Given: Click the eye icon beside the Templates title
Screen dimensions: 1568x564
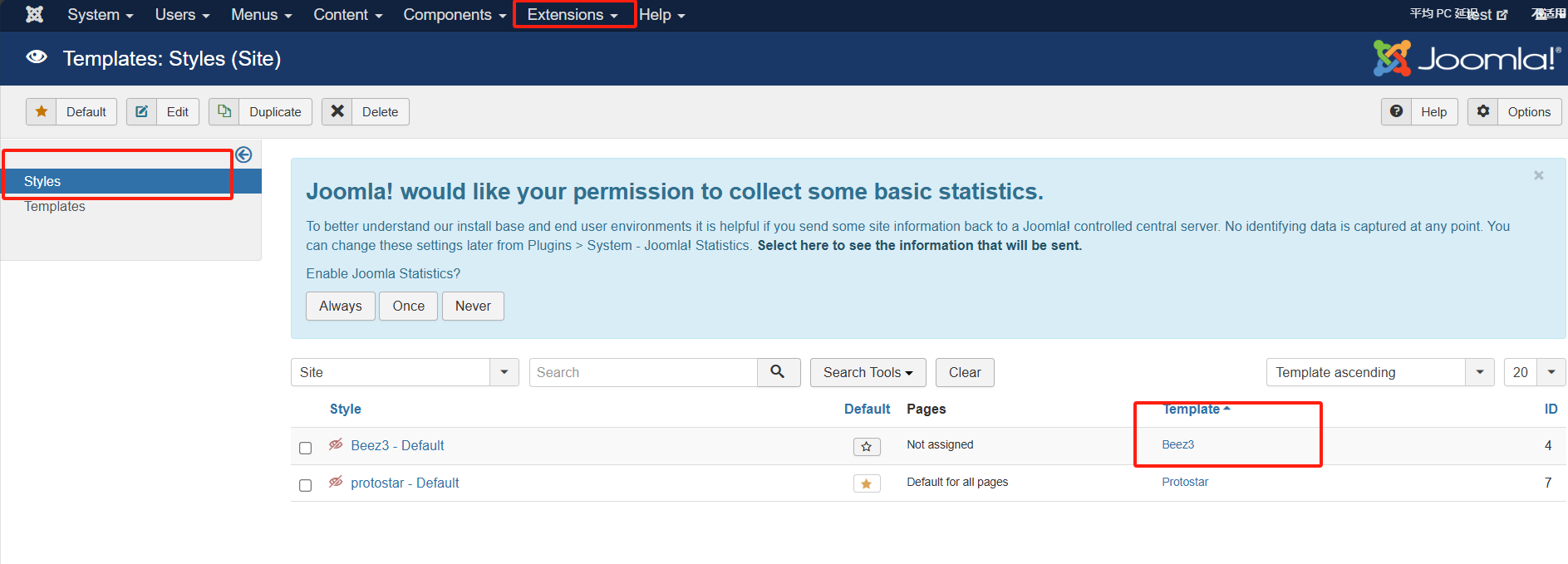Looking at the screenshot, I should point(37,56).
